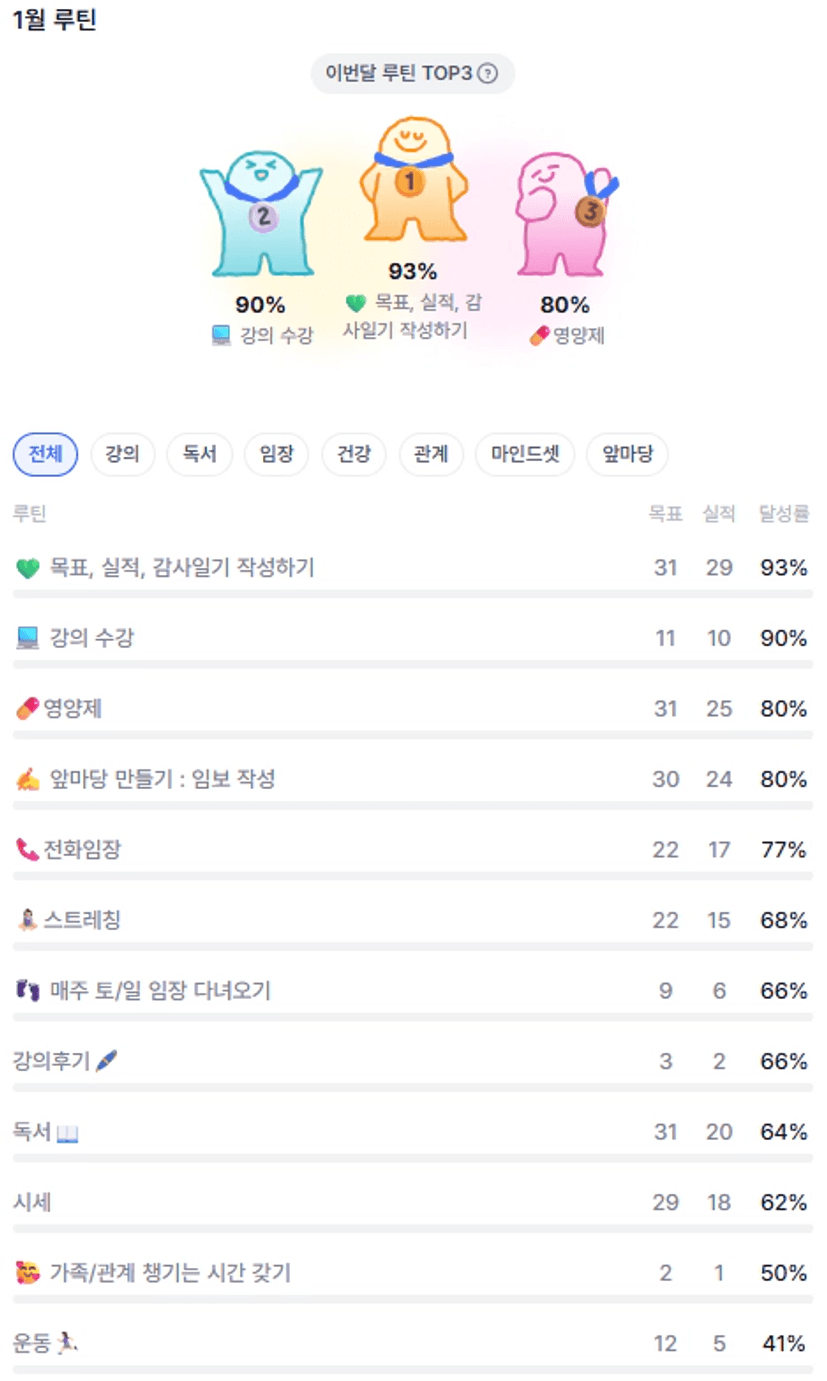Click the footprints icon beside 매주 토/일 임장
The height and width of the screenshot is (1381, 827).
pyautogui.click(x=27, y=991)
